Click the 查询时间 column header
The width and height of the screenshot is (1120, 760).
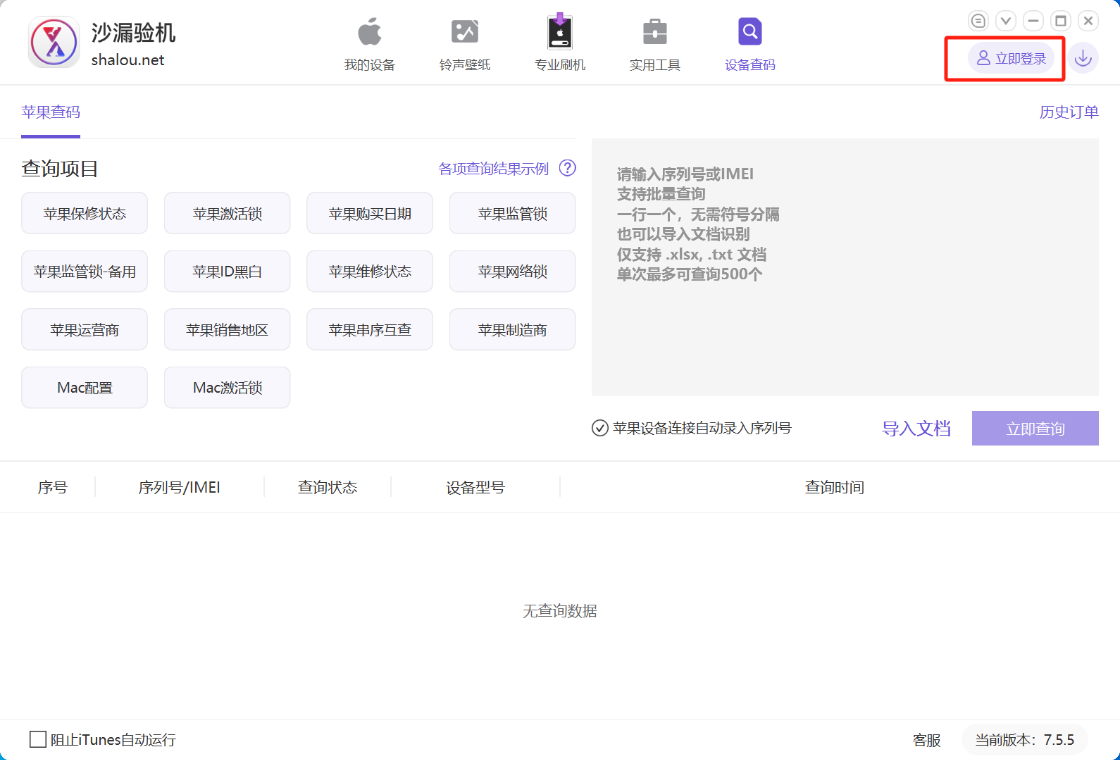(834, 487)
